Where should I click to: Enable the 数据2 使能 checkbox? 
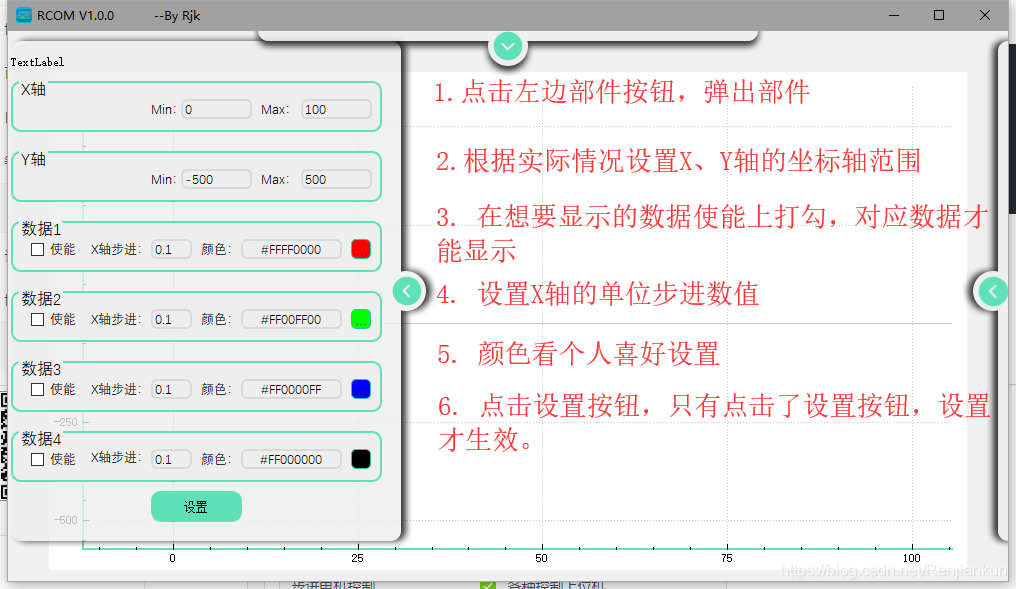click(38, 319)
